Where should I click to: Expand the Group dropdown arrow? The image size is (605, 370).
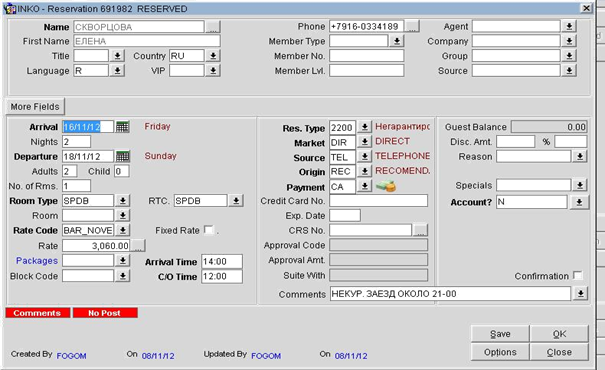pyautogui.click(x=569, y=56)
